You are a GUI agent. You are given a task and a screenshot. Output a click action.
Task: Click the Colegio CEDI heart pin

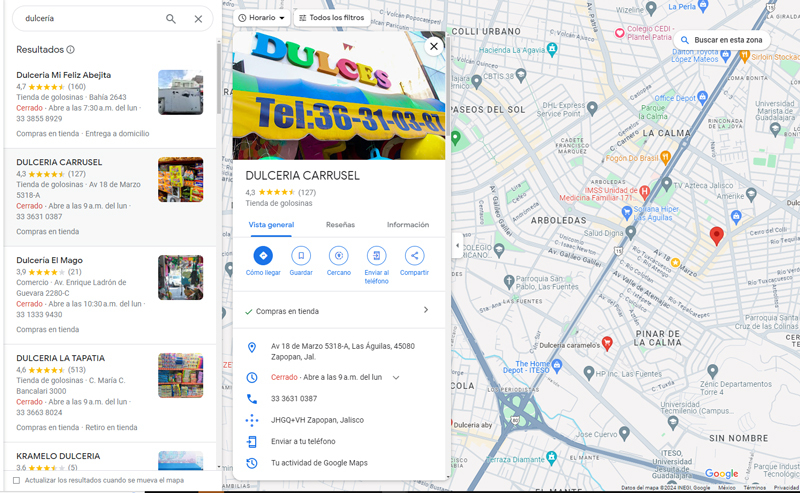pyautogui.click(x=619, y=33)
